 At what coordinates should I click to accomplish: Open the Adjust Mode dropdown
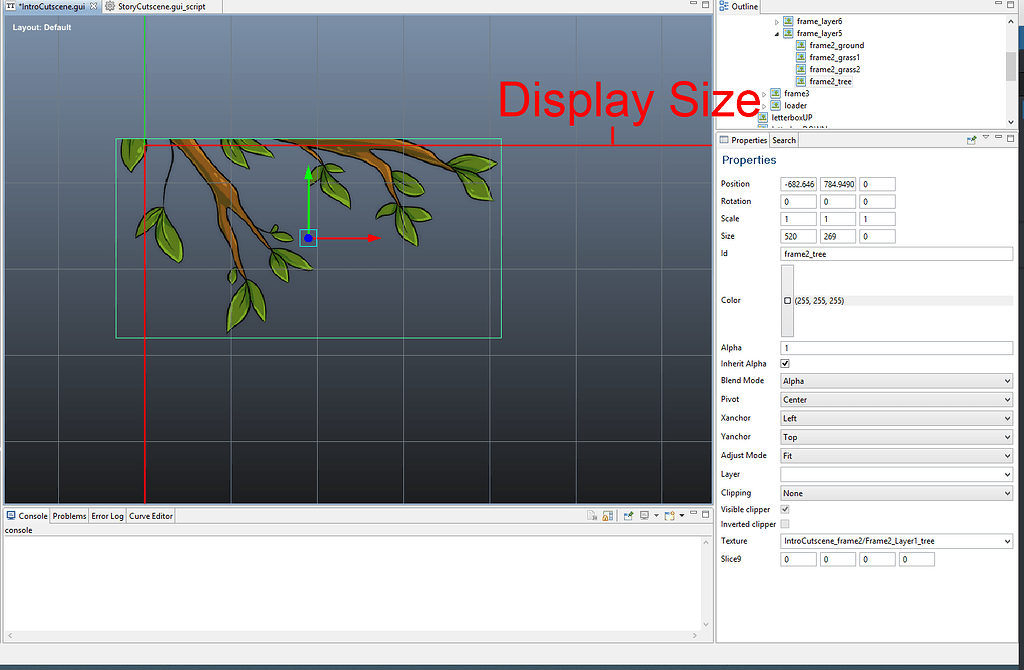click(x=895, y=455)
